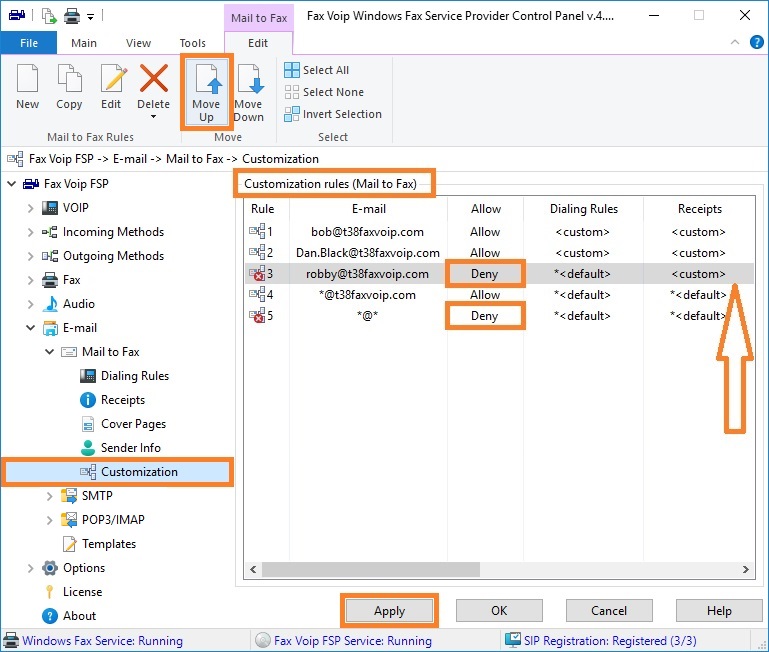The image size is (769, 652).
Task: Click the Options gear icon
Action: 50,568
